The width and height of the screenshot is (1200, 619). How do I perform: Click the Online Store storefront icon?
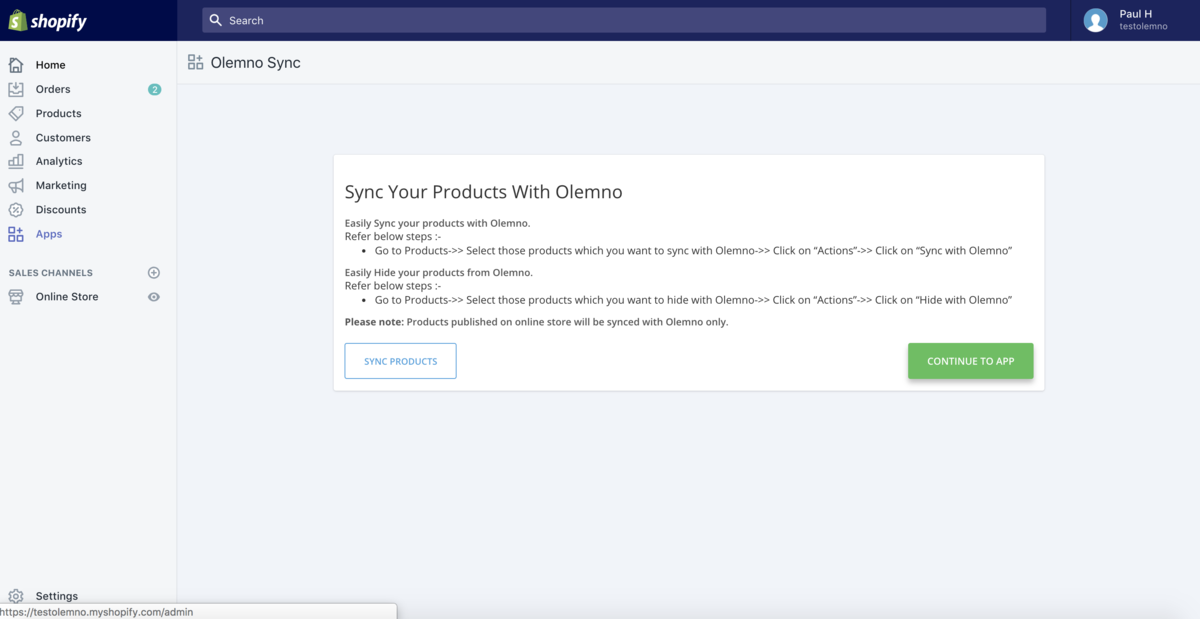point(16,297)
